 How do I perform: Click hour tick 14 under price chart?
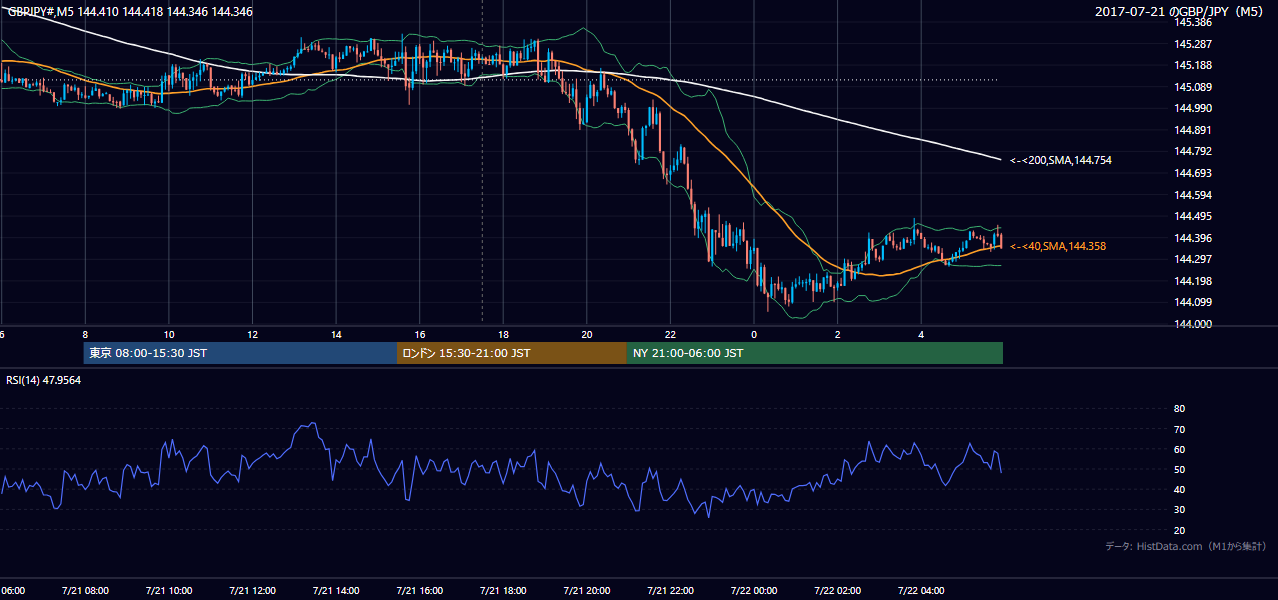(x=336, y=335)
